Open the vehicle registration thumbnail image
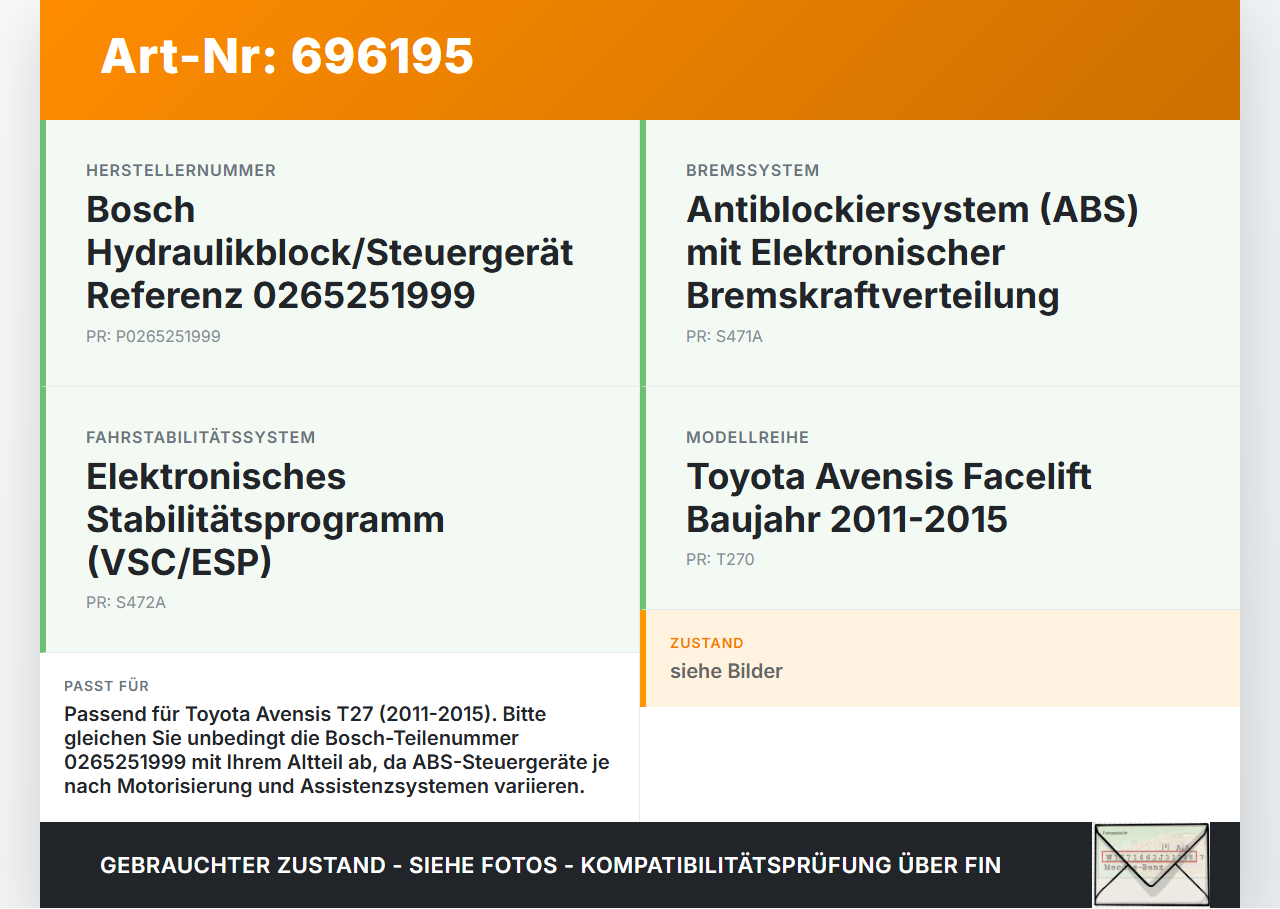 pyautogui.click(x=1151, y=865)
